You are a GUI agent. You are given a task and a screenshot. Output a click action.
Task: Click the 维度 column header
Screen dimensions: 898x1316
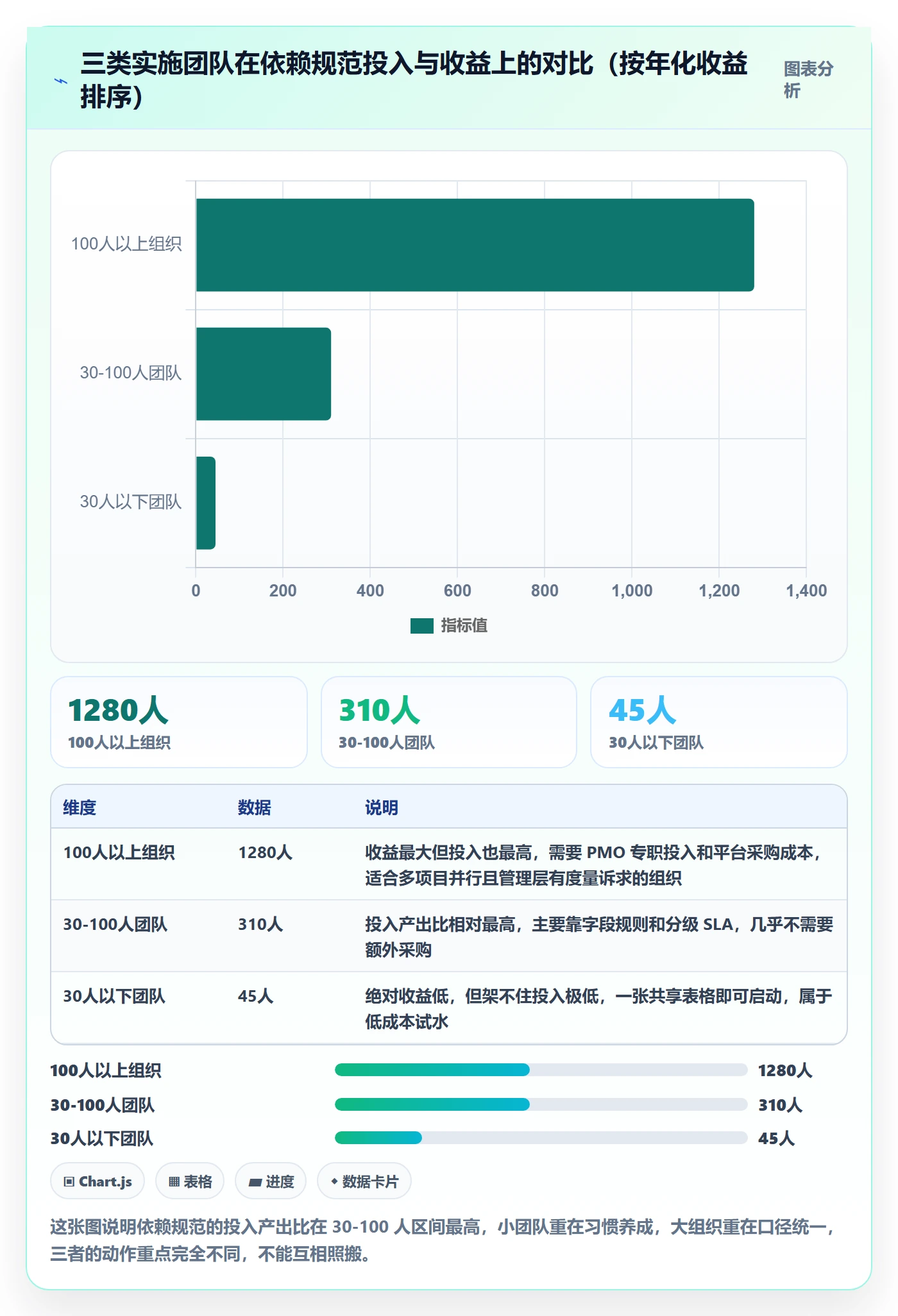tap(80, 808)
